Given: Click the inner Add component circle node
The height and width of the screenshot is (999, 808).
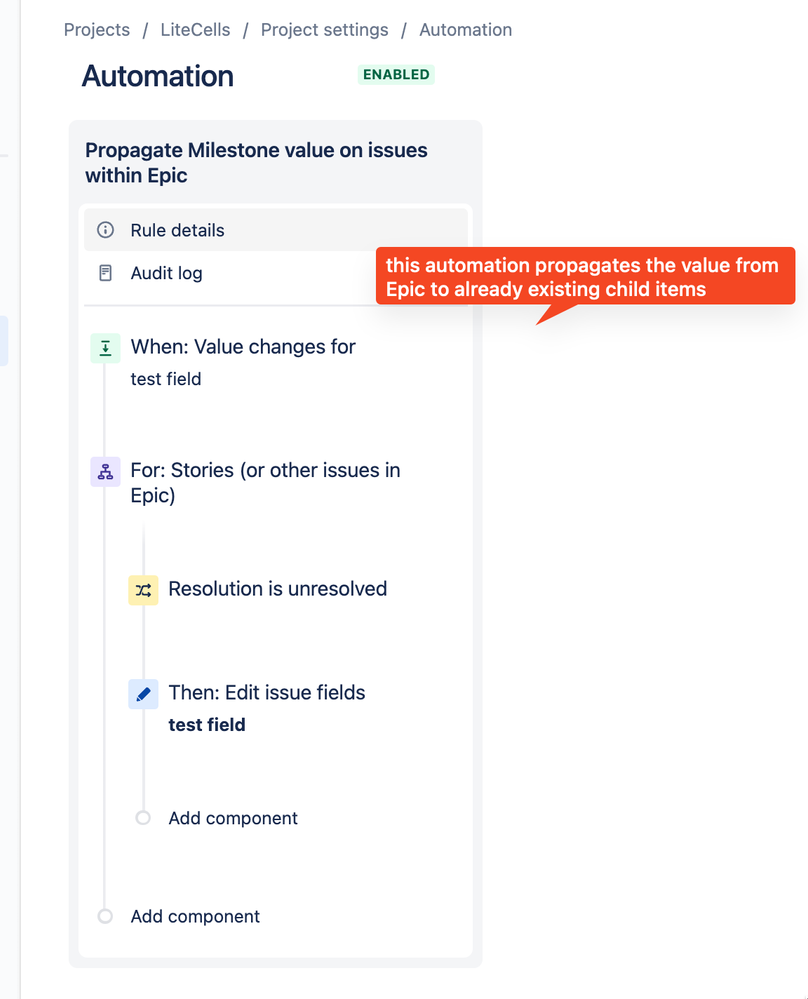Looking at the screenshot, I should click(x=143, y=817).
